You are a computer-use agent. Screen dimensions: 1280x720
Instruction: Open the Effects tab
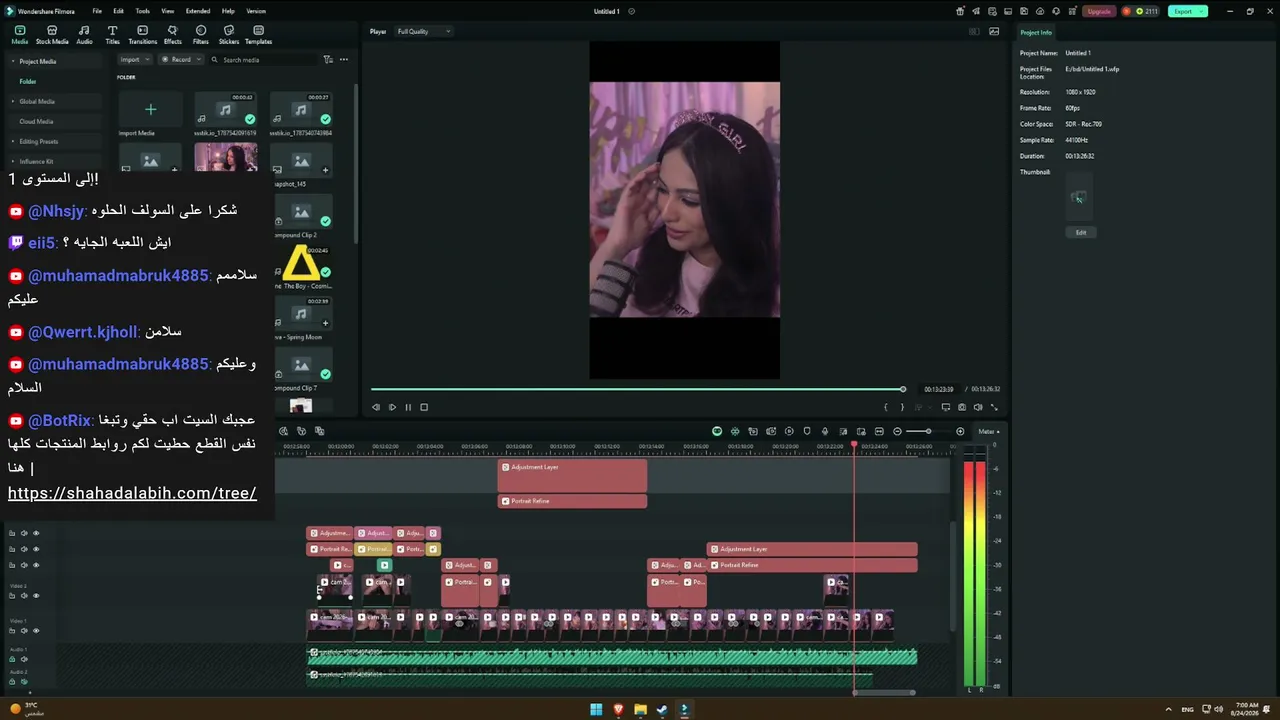(172, 35)
